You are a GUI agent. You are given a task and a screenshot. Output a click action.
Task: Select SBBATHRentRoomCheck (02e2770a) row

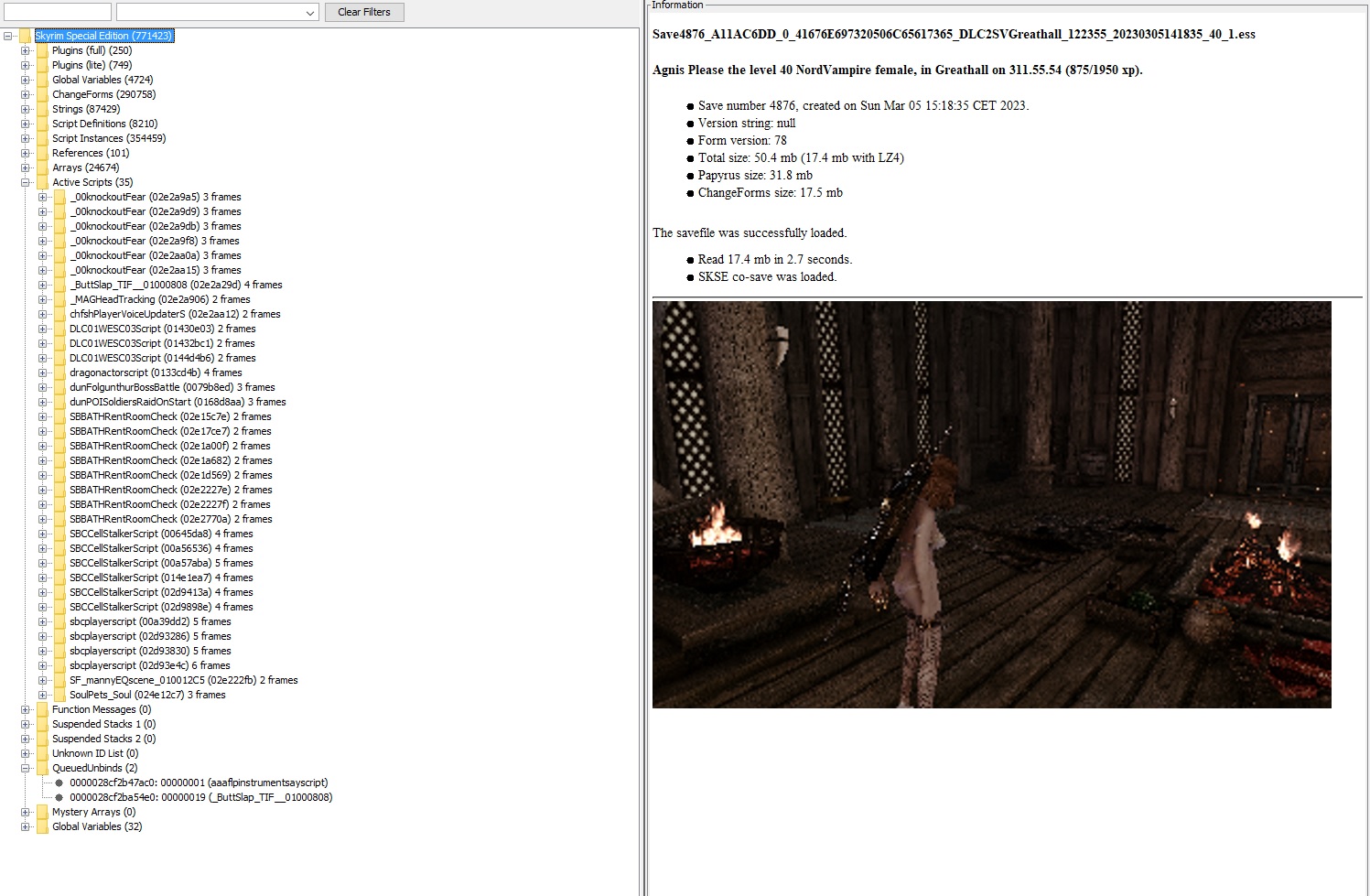click(171, 519)
